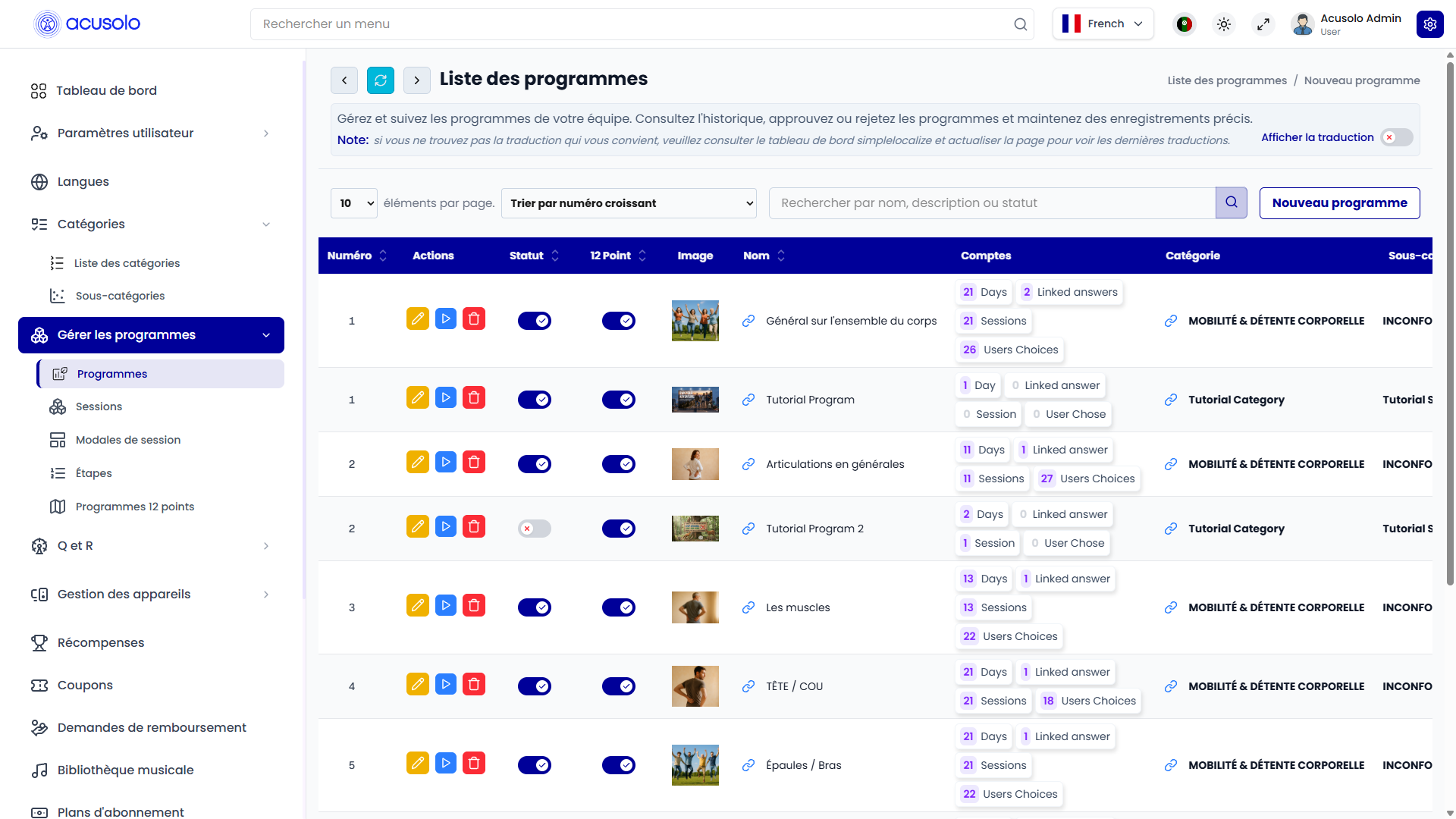Toggle Statut switch for Tutorial Program 2
Screen dimensions: 1456x819
[x=535, y=529]
